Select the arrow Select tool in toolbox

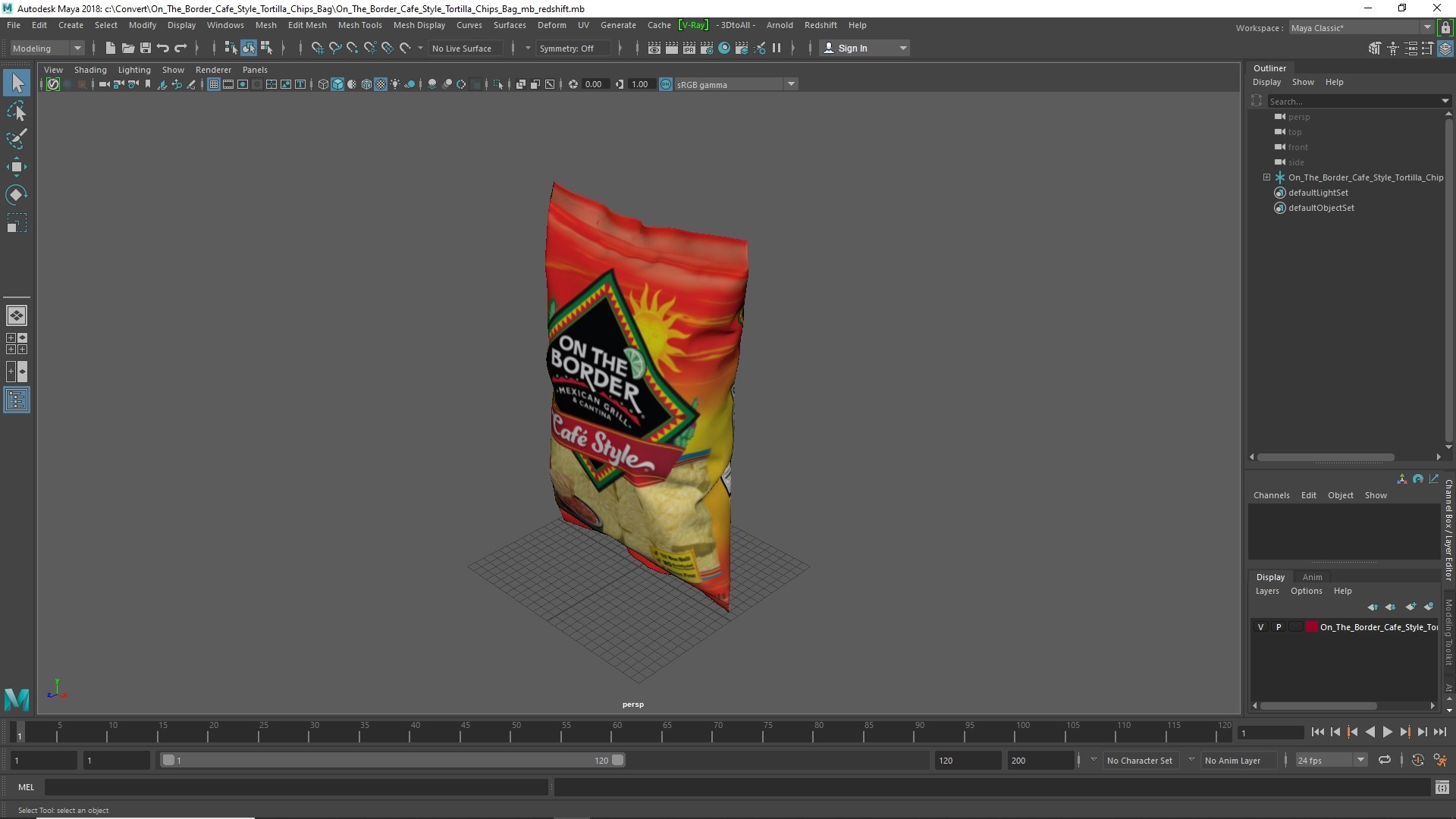(17, 83)
